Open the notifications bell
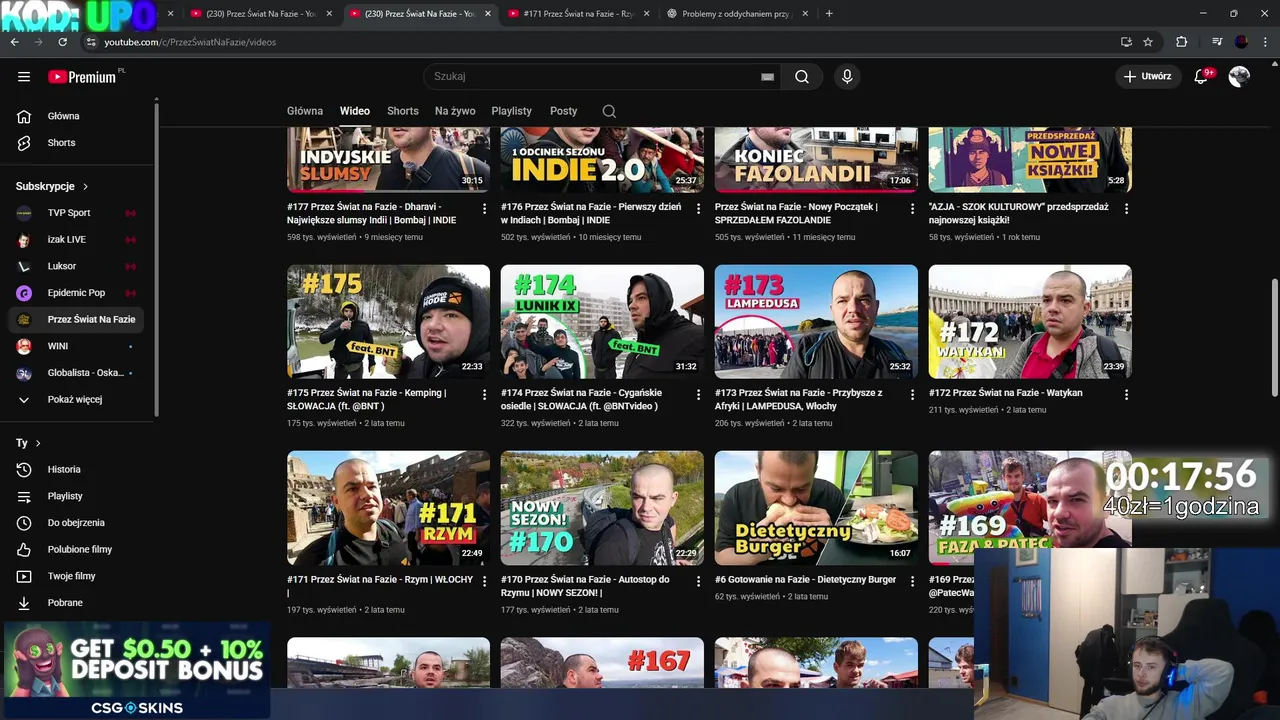This screenshot has height=720, width=1280. [1202, 76]
